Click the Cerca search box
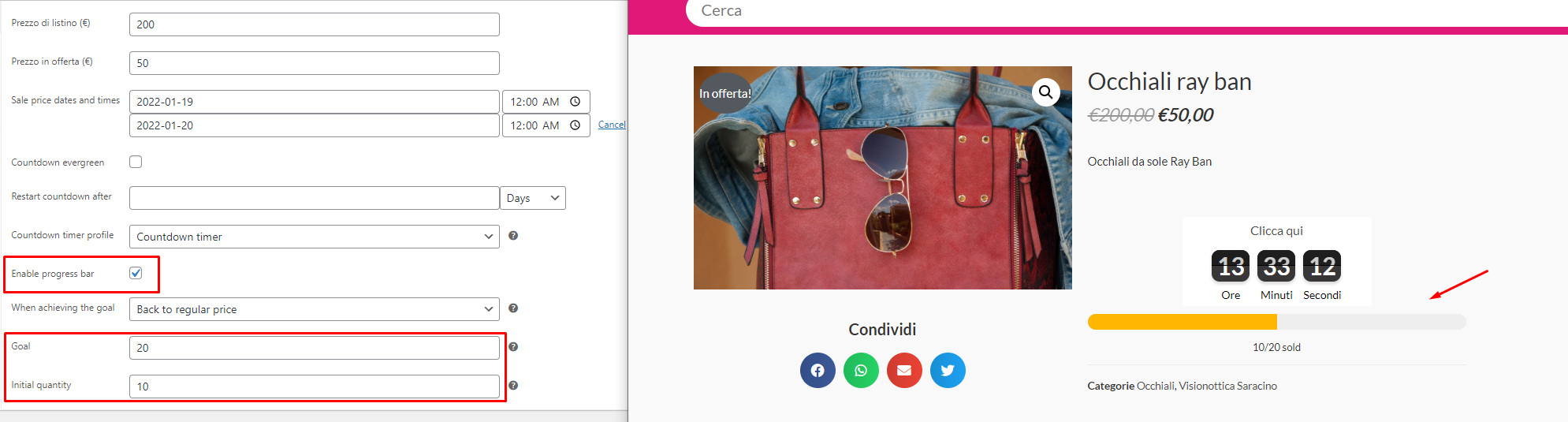This screenshot has height=422, width=1568. pyautogui.click(x=1127, y=11)
